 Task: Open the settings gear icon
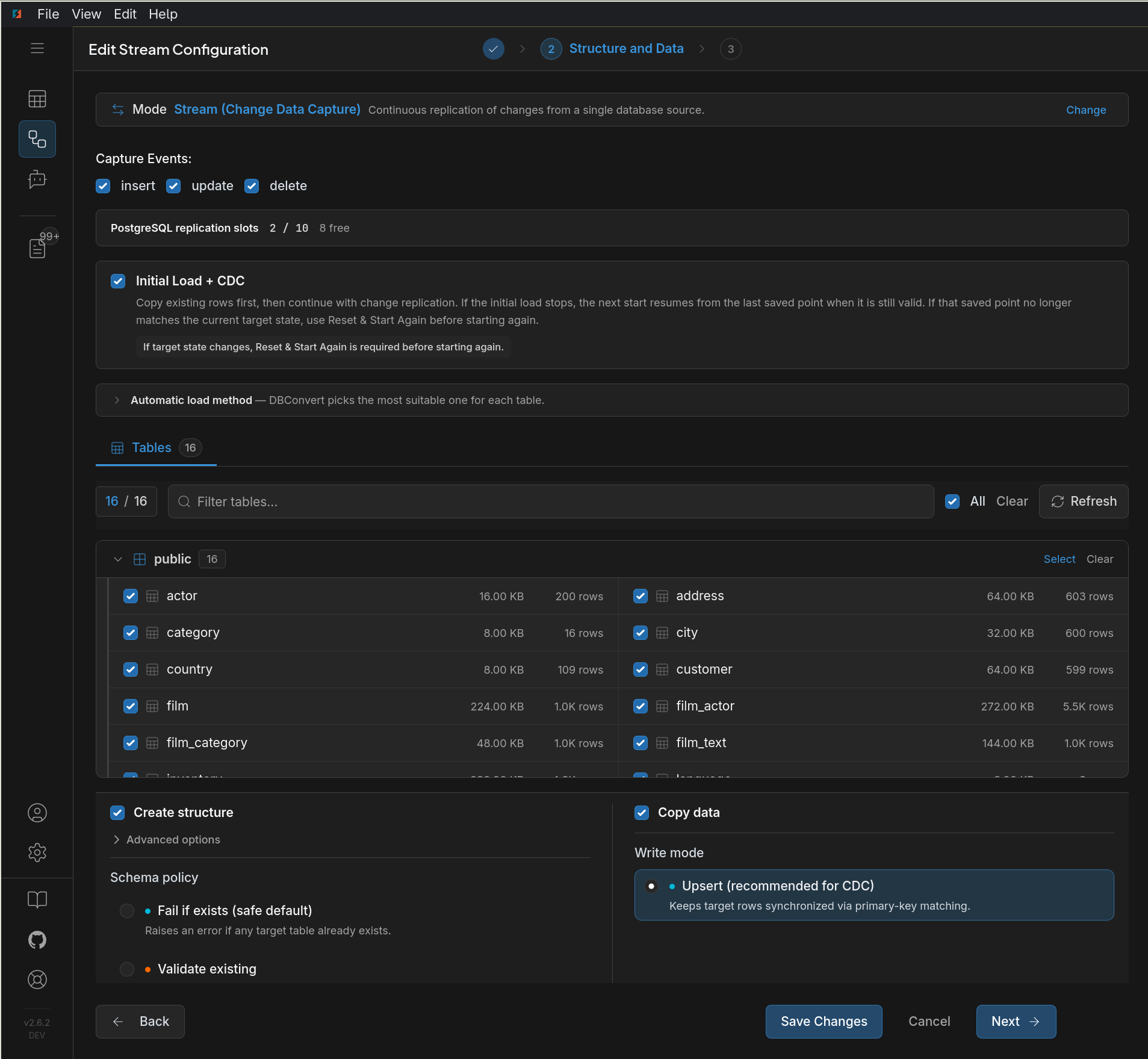coord(37,852)
